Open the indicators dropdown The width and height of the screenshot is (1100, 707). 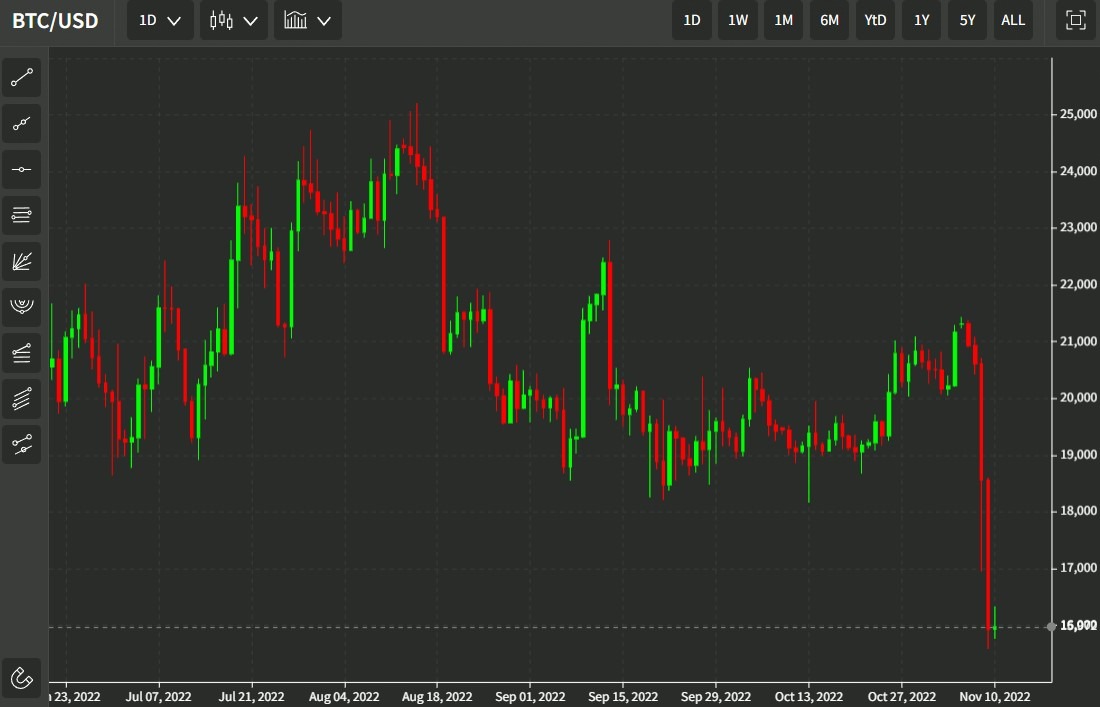click(308, 20)
